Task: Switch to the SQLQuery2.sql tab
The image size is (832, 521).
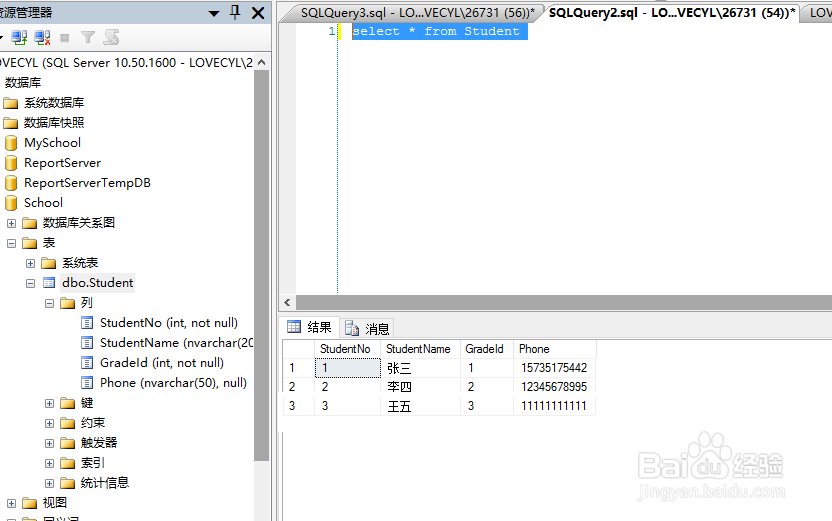Action: (672, 13)
